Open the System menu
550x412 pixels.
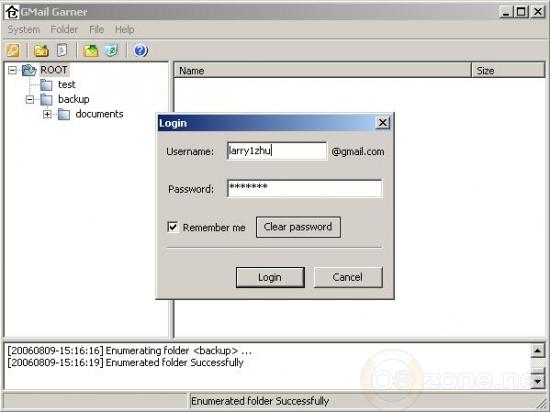tap(24, 29)
